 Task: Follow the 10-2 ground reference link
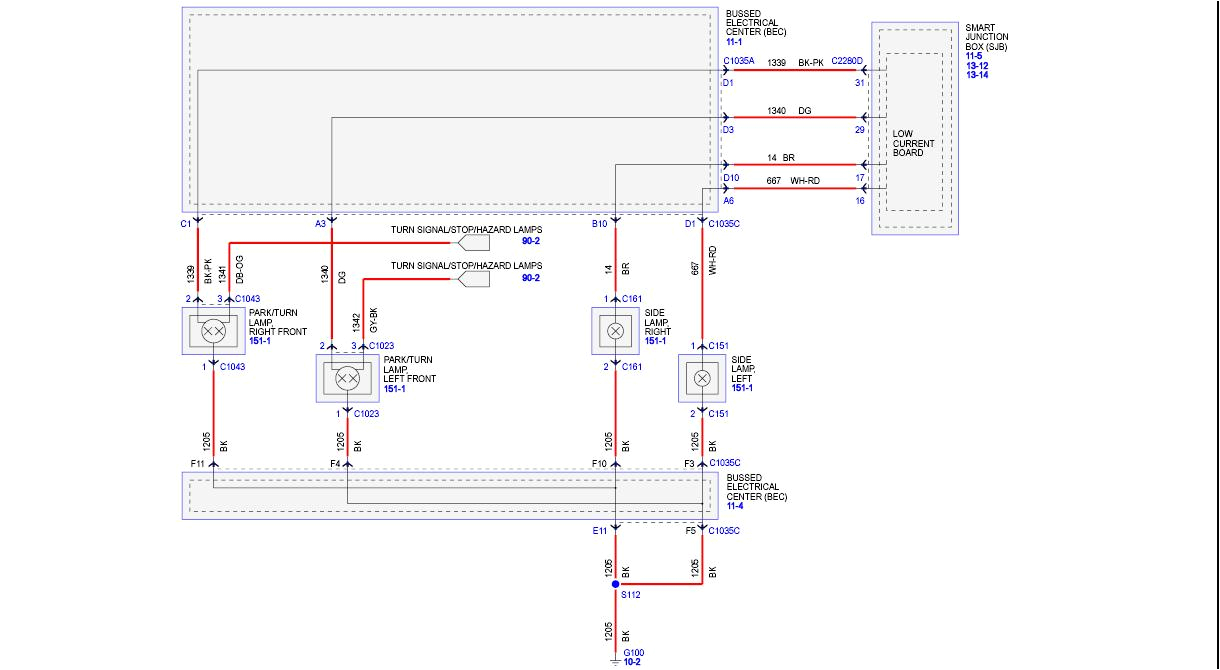pyautogui.click(x=632, y=663)
